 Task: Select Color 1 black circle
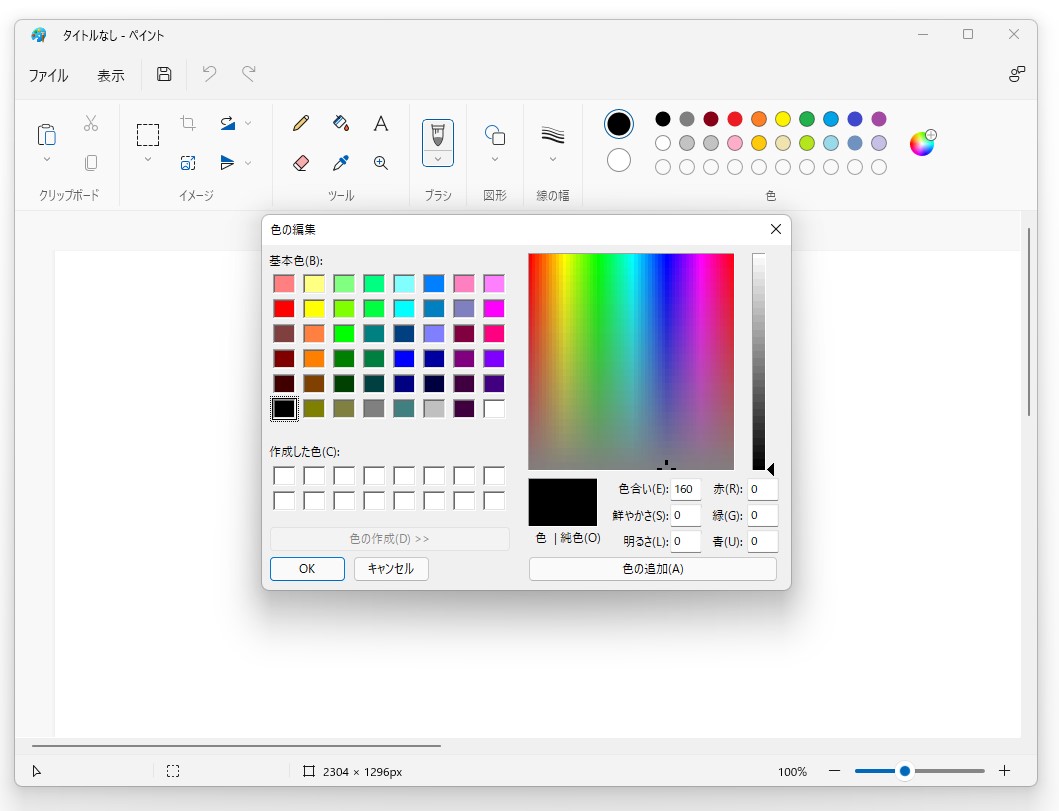pyautogui.click(x=619, y=124)
